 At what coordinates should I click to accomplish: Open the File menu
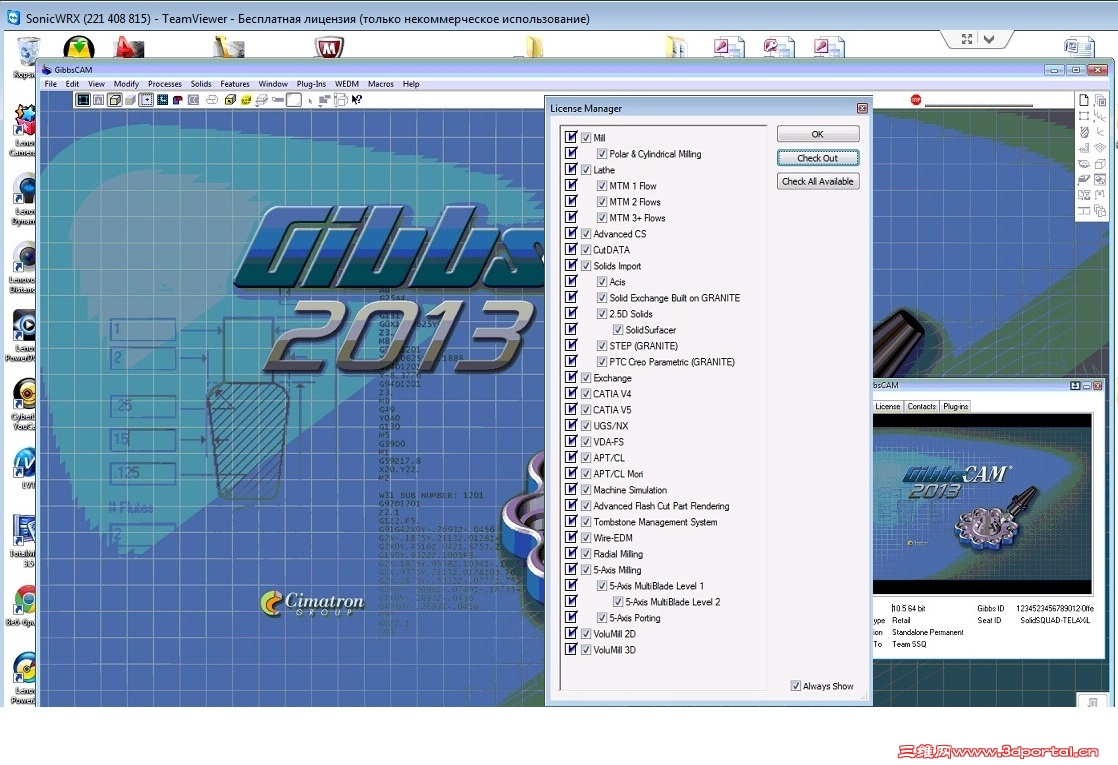pos(51,84)
